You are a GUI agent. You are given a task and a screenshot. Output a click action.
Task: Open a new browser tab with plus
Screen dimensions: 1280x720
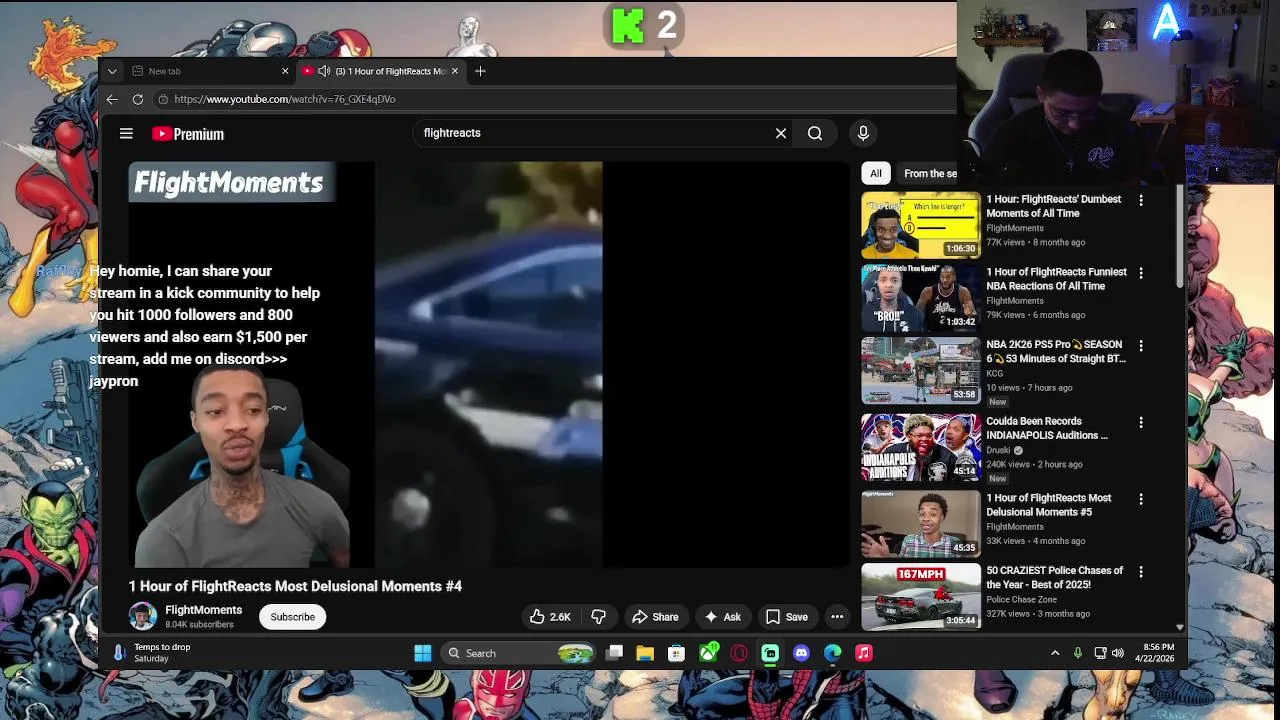[x=480, y=71]
